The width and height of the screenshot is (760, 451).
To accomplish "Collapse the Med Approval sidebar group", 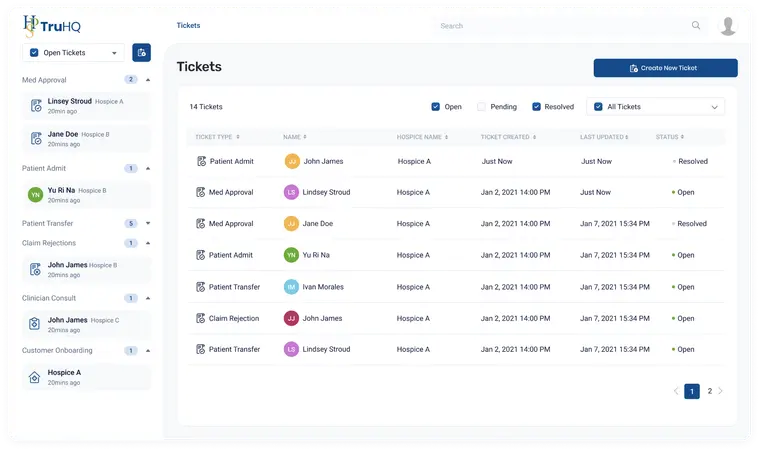I will (148, 79).
